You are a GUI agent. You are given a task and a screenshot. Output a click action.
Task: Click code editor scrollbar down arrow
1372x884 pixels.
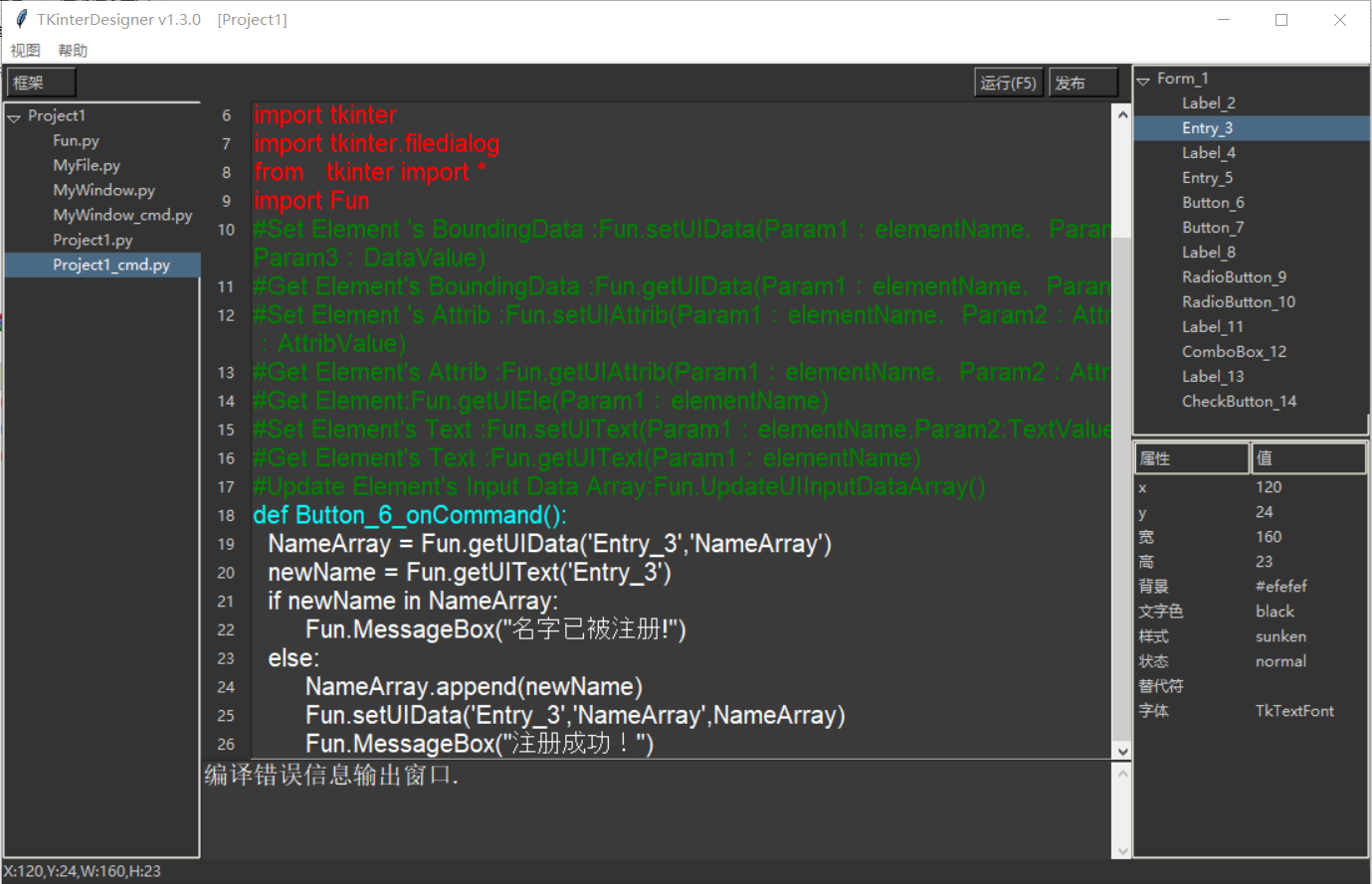point(1122,752)
